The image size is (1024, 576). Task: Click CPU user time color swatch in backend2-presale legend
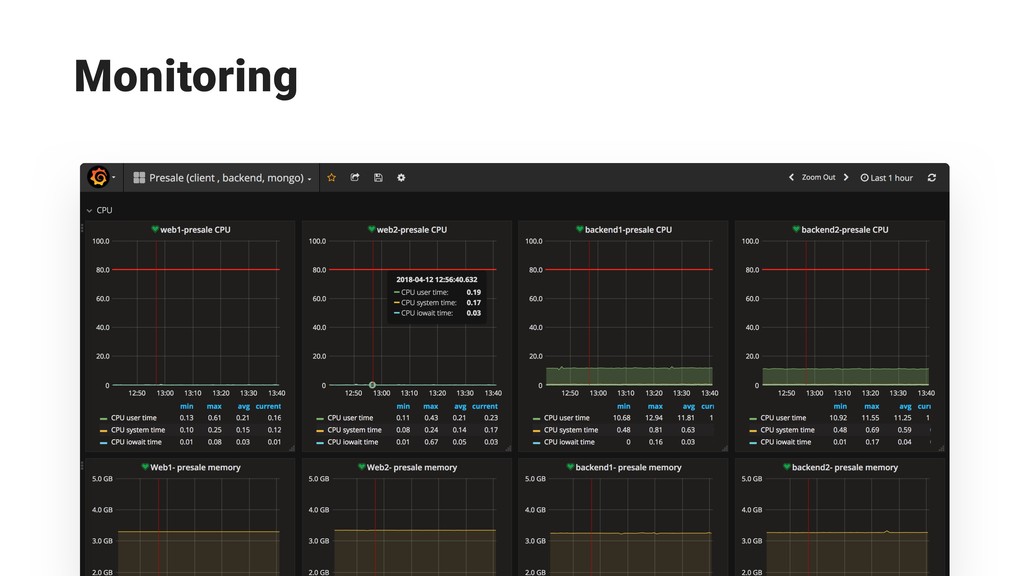pos(753,418)
